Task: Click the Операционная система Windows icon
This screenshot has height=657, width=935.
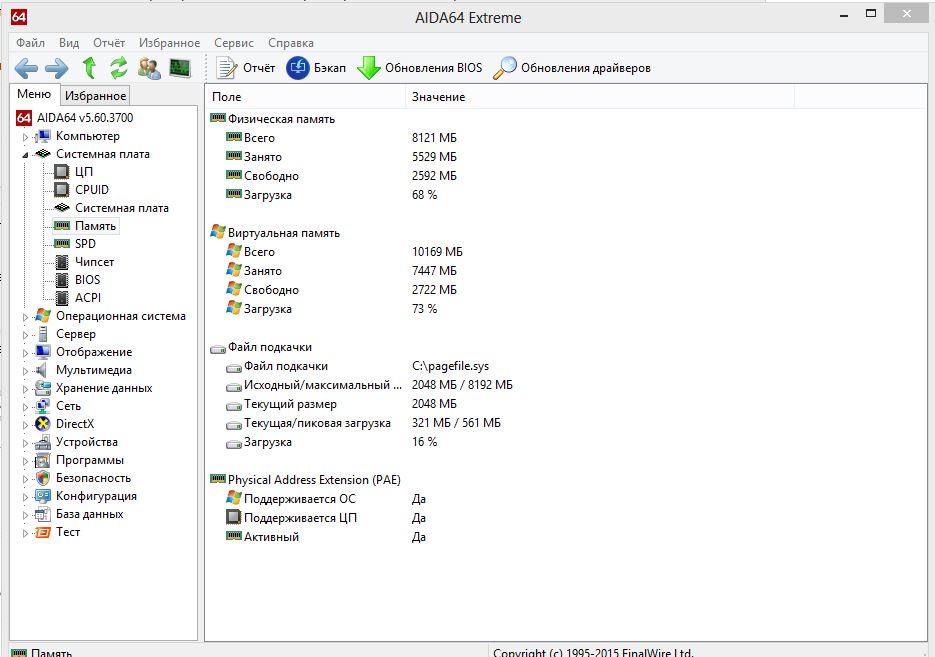Action: pyautogui.click(x=42, y=315)
